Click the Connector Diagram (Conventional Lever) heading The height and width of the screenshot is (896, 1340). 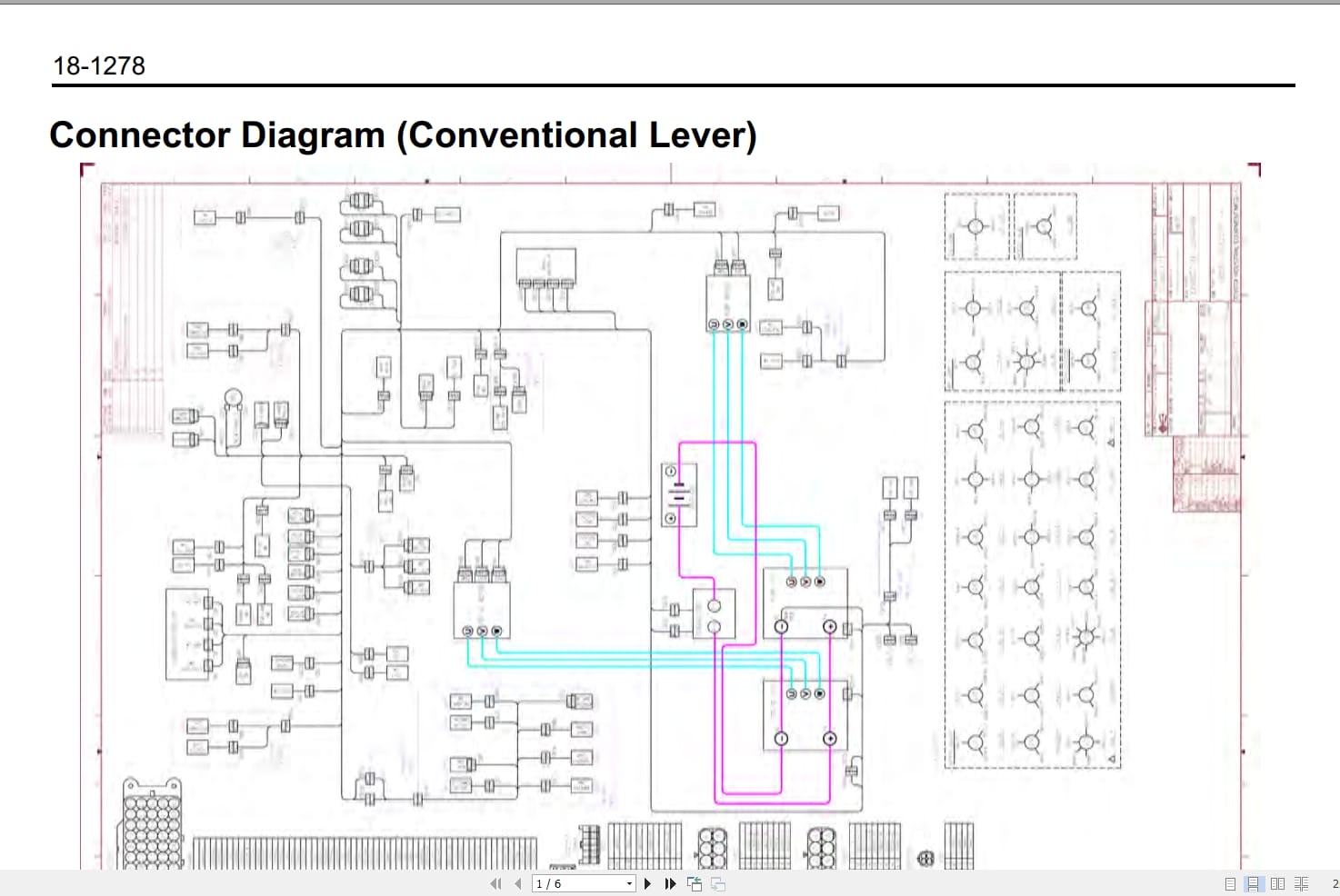point(403,135)
